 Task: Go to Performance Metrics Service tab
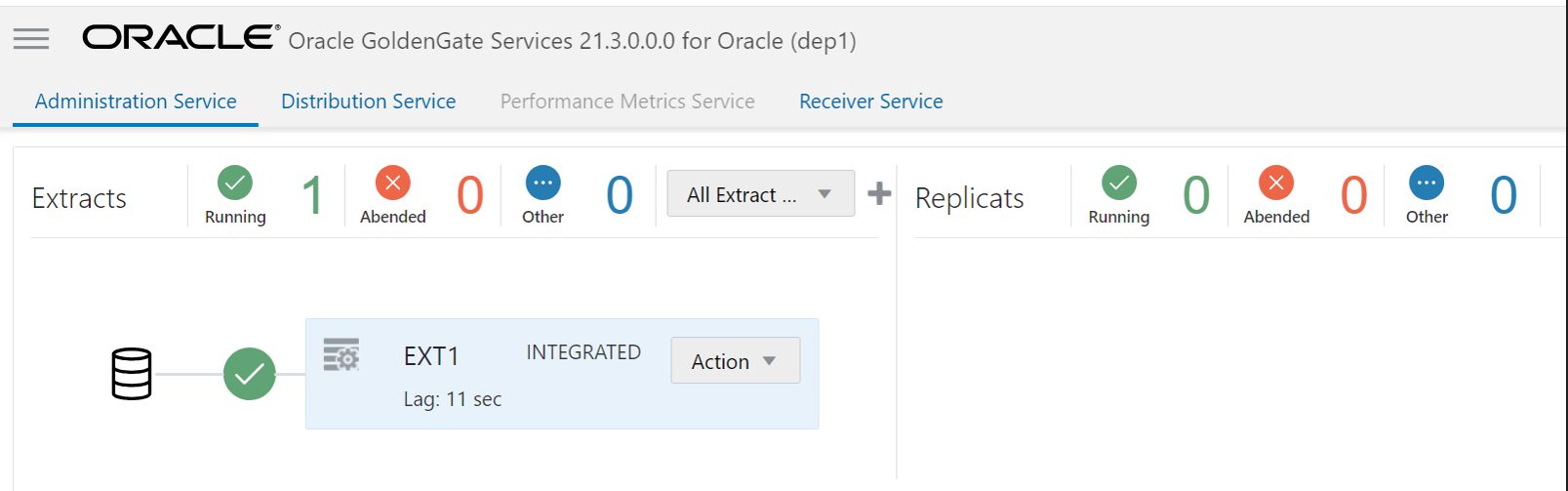[627, 102]
